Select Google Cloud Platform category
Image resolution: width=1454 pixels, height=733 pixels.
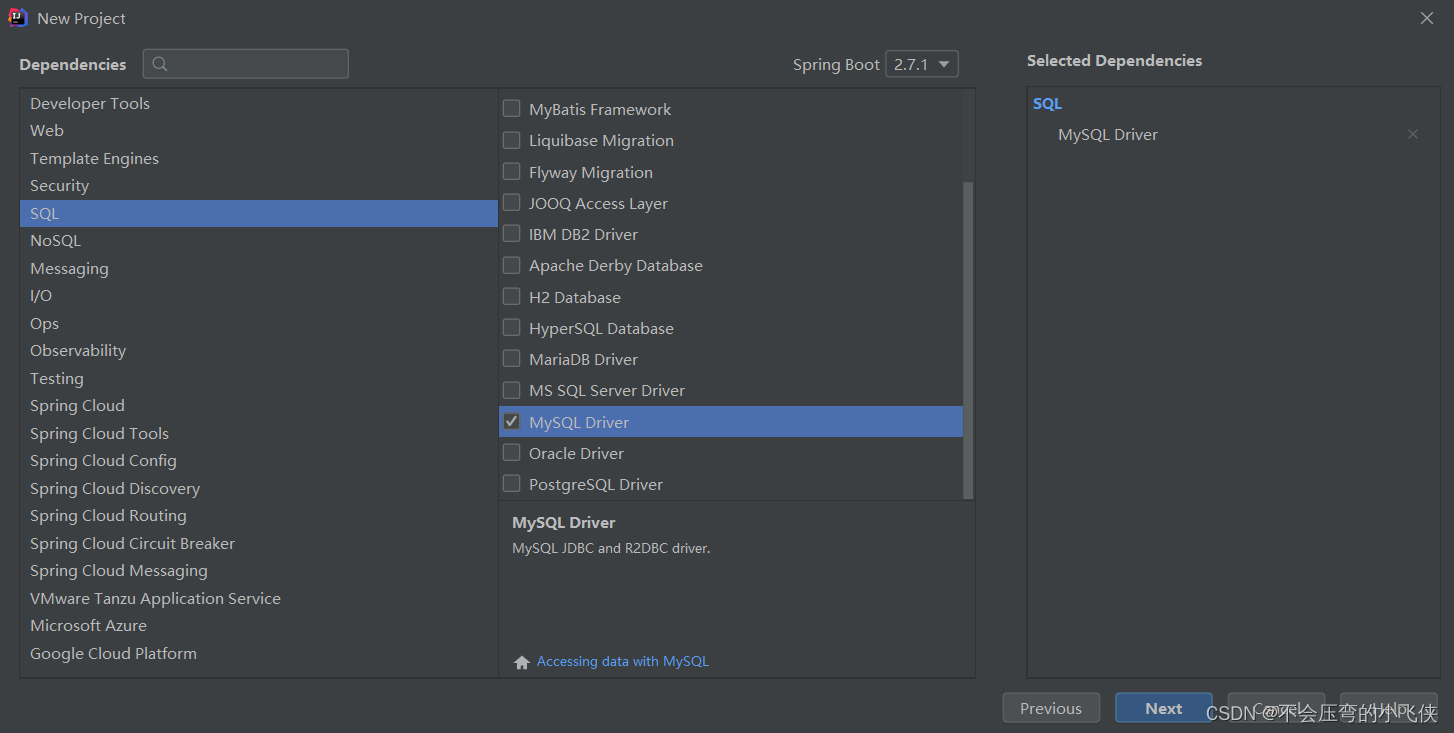click(258, 653)
